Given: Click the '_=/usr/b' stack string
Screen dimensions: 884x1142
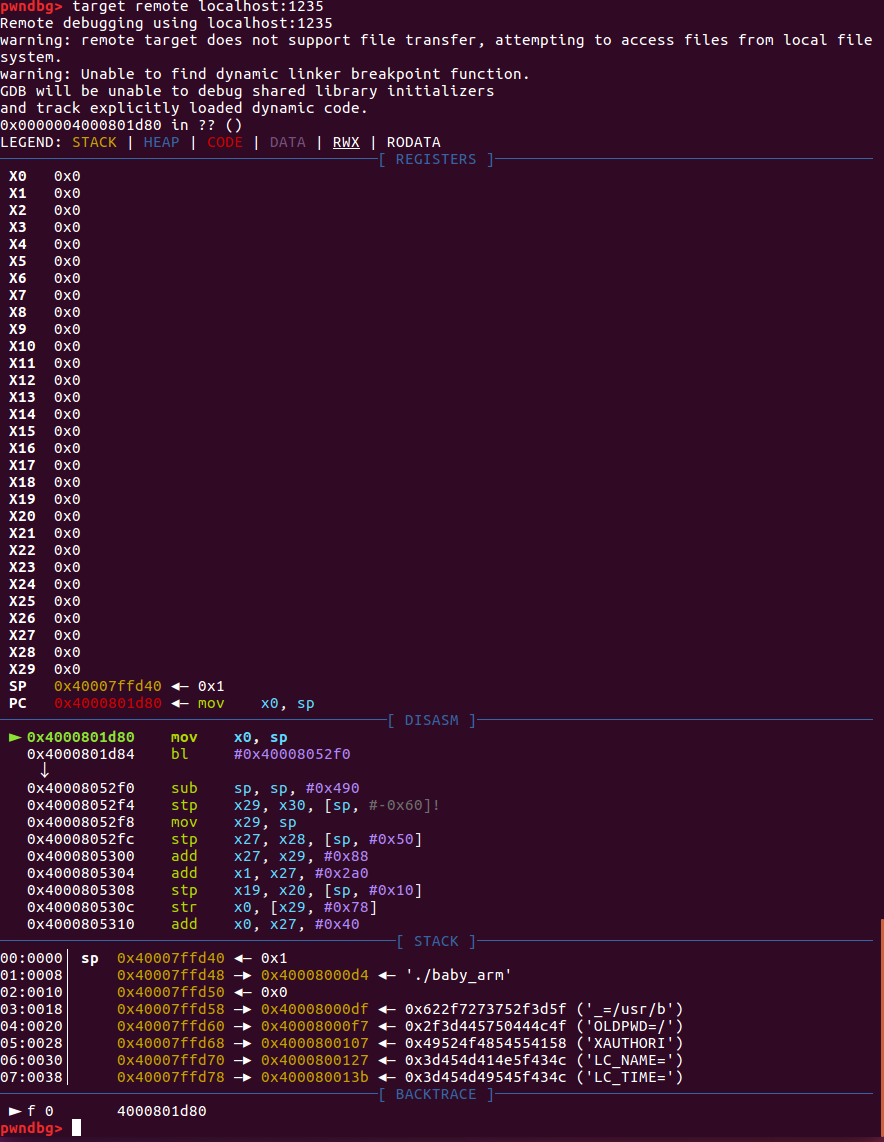Looking at the screenshot, I should tap(630, 1009).
